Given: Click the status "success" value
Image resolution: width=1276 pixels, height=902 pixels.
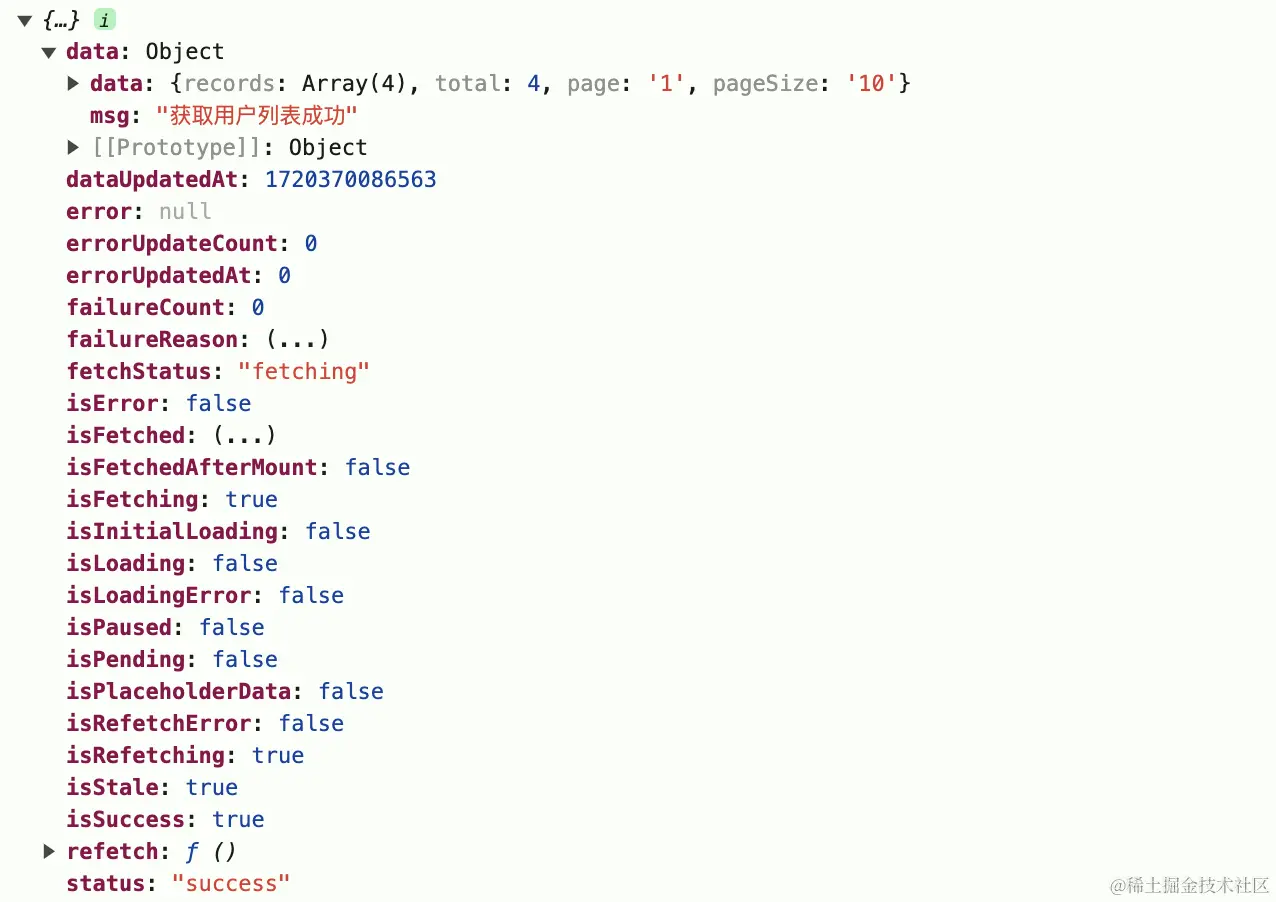Looking at the screenshot, I should coord(230,883).
